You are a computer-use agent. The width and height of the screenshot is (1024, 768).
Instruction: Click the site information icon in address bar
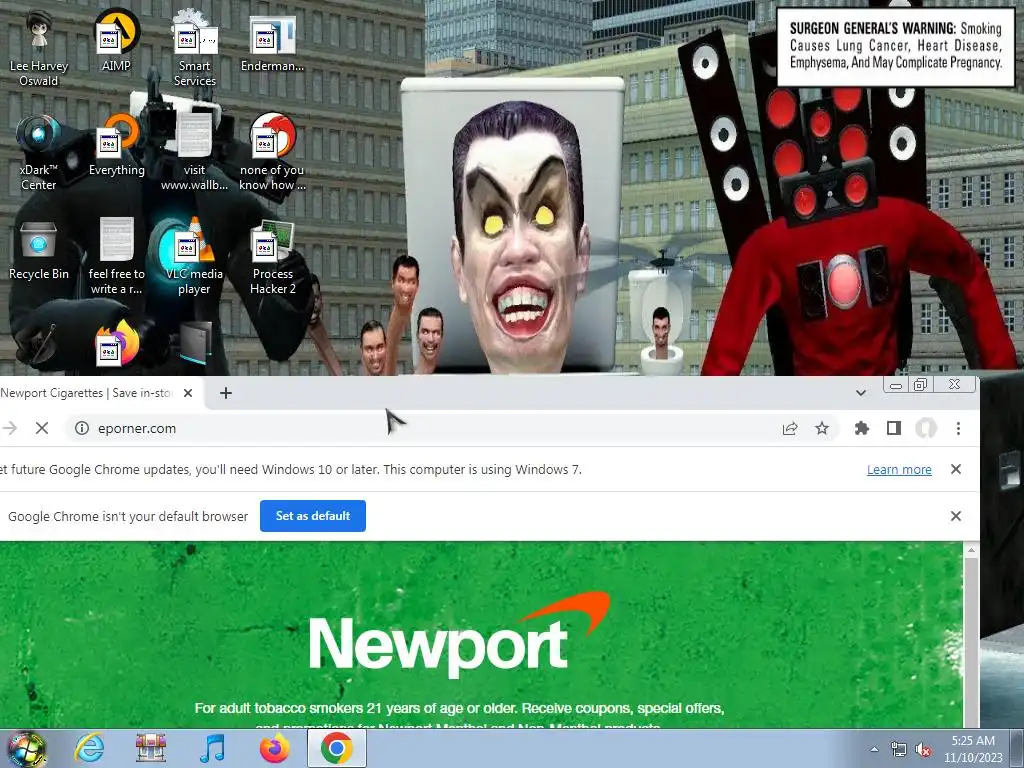(x=82, y=428)
